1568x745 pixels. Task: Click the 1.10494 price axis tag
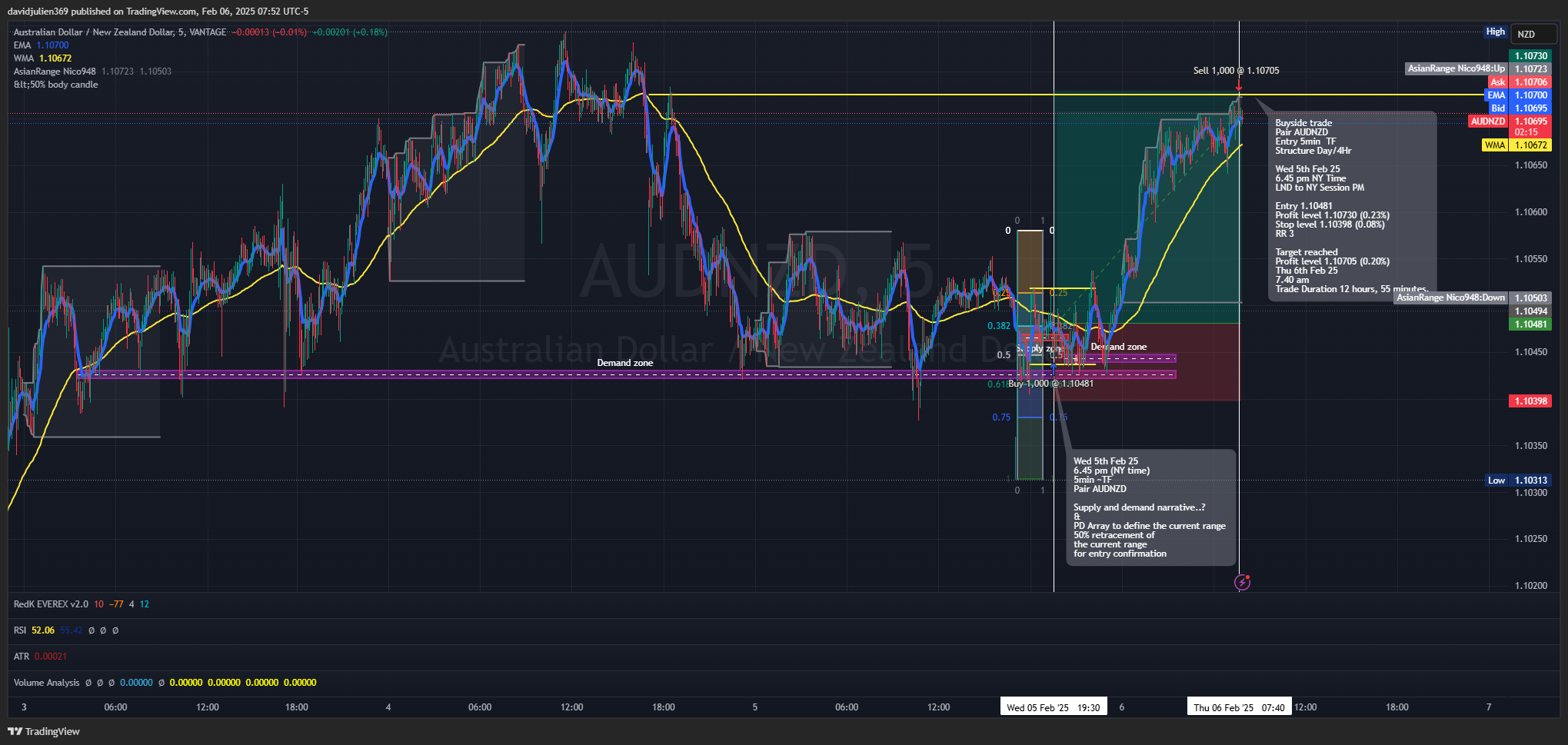pos(1531,311)
